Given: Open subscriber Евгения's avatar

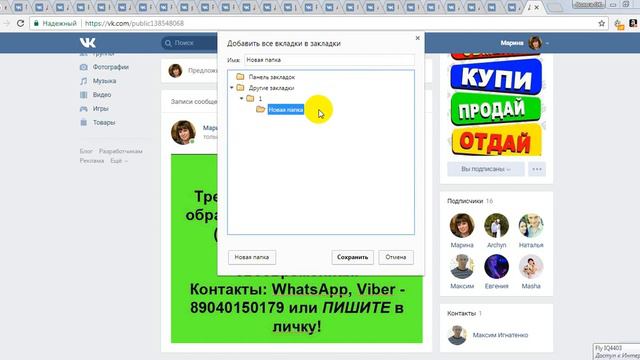Looking at the screenshot, I should (x=496, y=267).
